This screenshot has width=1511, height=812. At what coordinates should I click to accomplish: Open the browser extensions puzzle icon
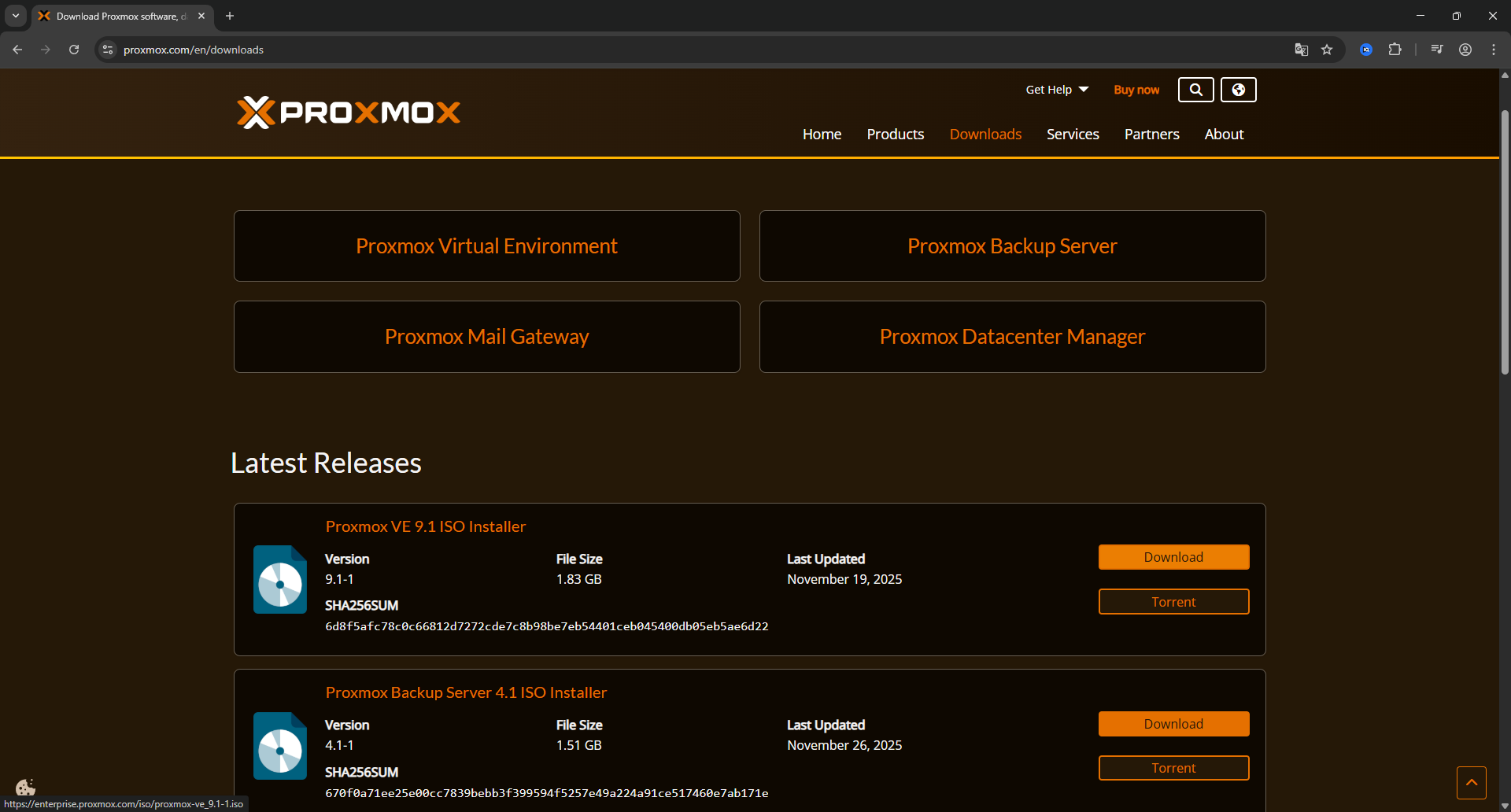[x=1395, y=50]
